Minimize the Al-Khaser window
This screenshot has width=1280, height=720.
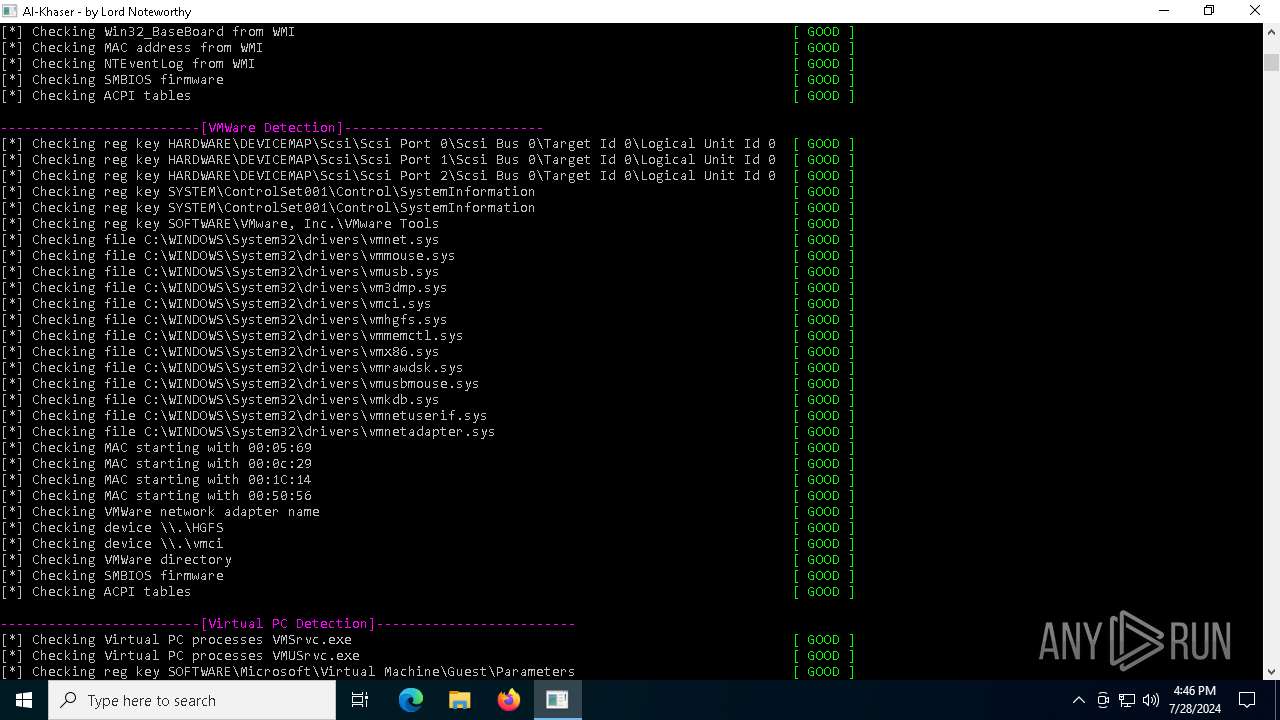click(1163, 11)
